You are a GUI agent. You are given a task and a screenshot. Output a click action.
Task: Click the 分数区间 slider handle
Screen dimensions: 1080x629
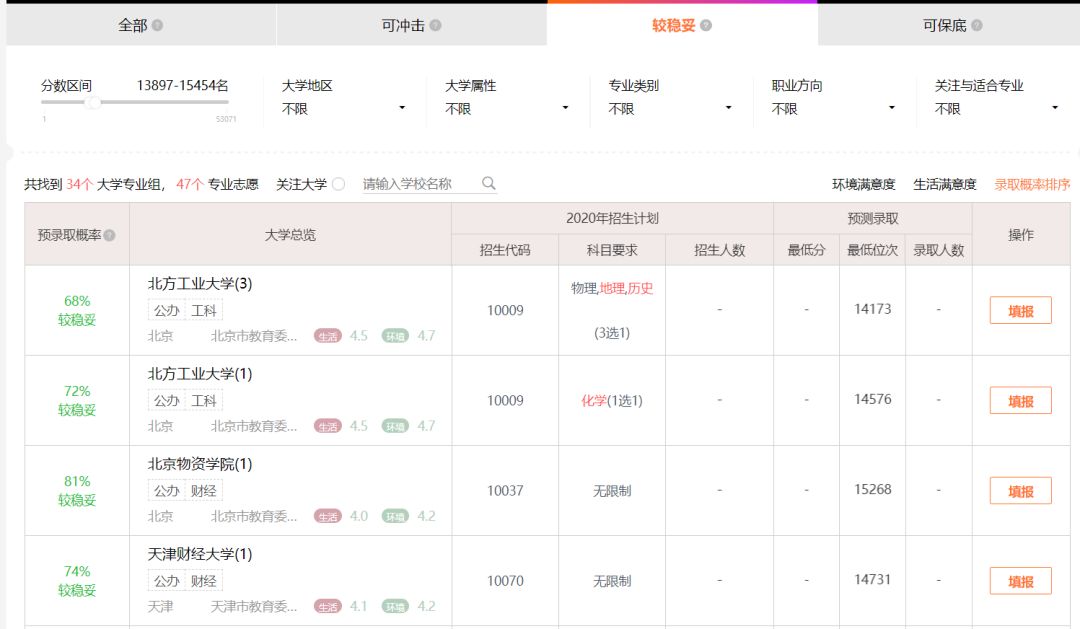[93, 103]
